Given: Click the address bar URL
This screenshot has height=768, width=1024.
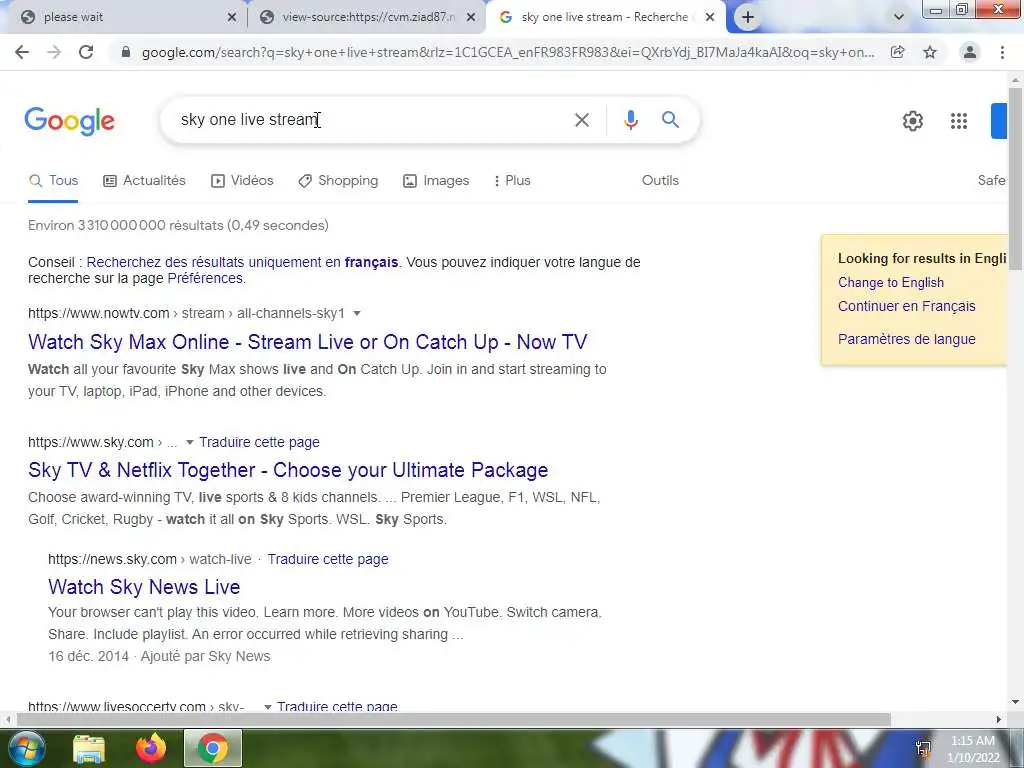Looking at the screenshot, I should (508, 52).
